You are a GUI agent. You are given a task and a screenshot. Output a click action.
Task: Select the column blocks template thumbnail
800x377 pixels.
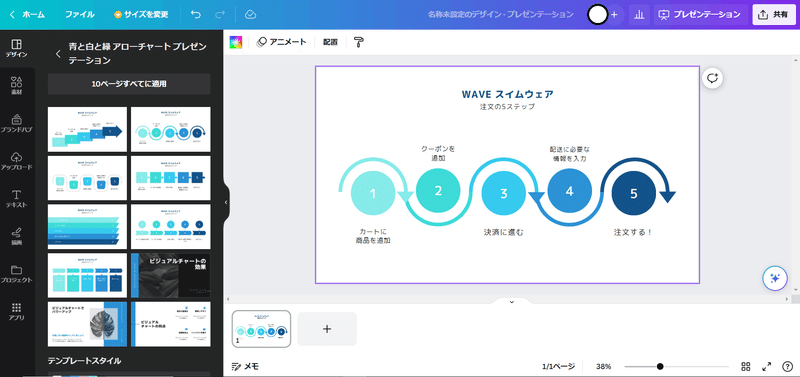pyautogui.click(x=87, y=275)
